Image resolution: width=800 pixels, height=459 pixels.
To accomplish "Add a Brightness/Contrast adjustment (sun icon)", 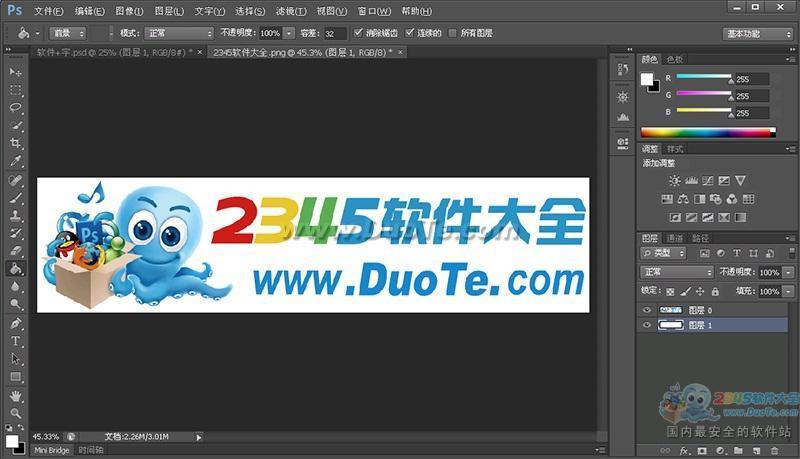I will [674, 181].
